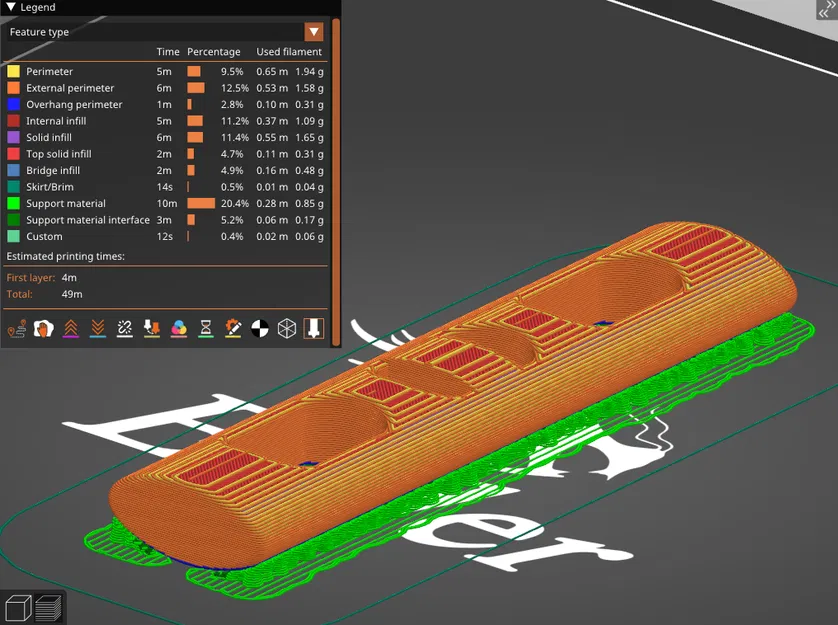The image size is (838, 625).
Task: Switch to 3D editor view cube icon
Action: click(17, 608)
